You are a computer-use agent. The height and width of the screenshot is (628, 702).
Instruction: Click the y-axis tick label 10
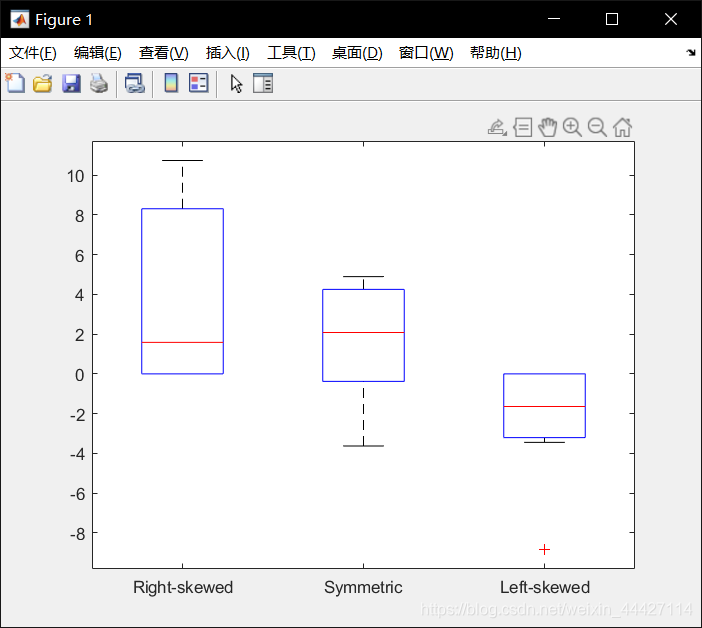[x=76, y=176]
